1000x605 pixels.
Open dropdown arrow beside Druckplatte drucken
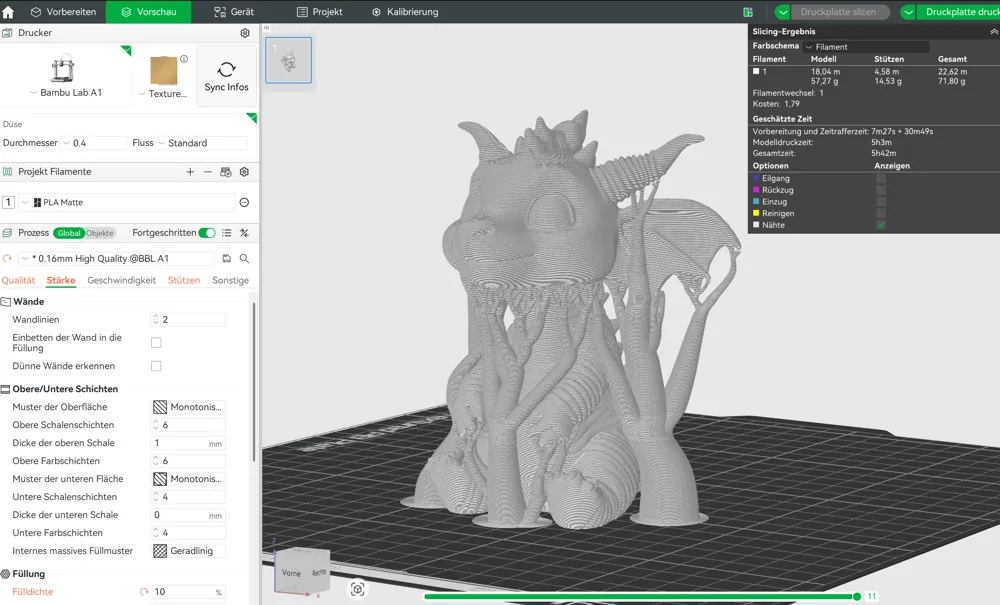tap(908, 12)
